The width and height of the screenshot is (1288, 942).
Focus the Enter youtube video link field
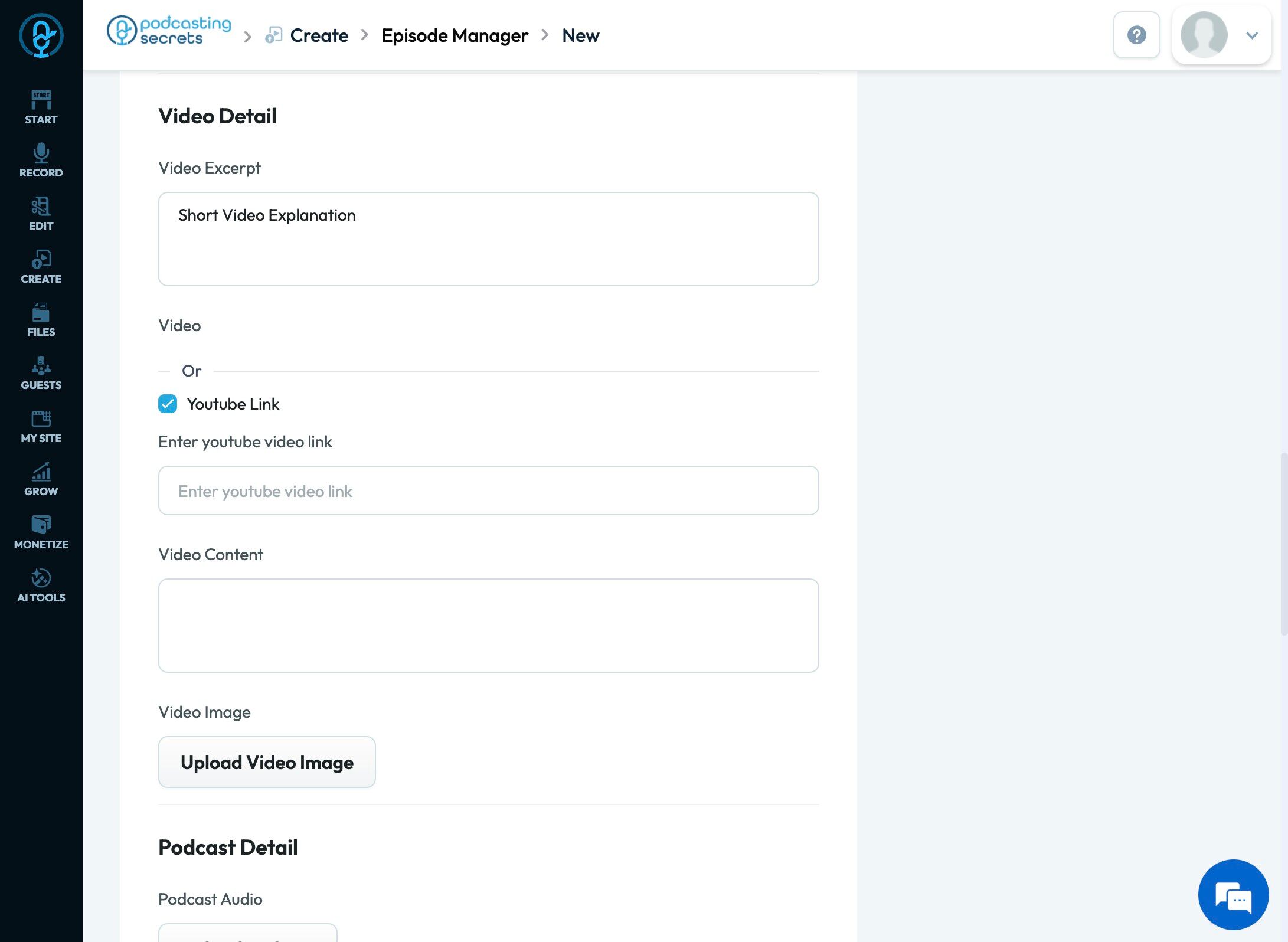488,491
